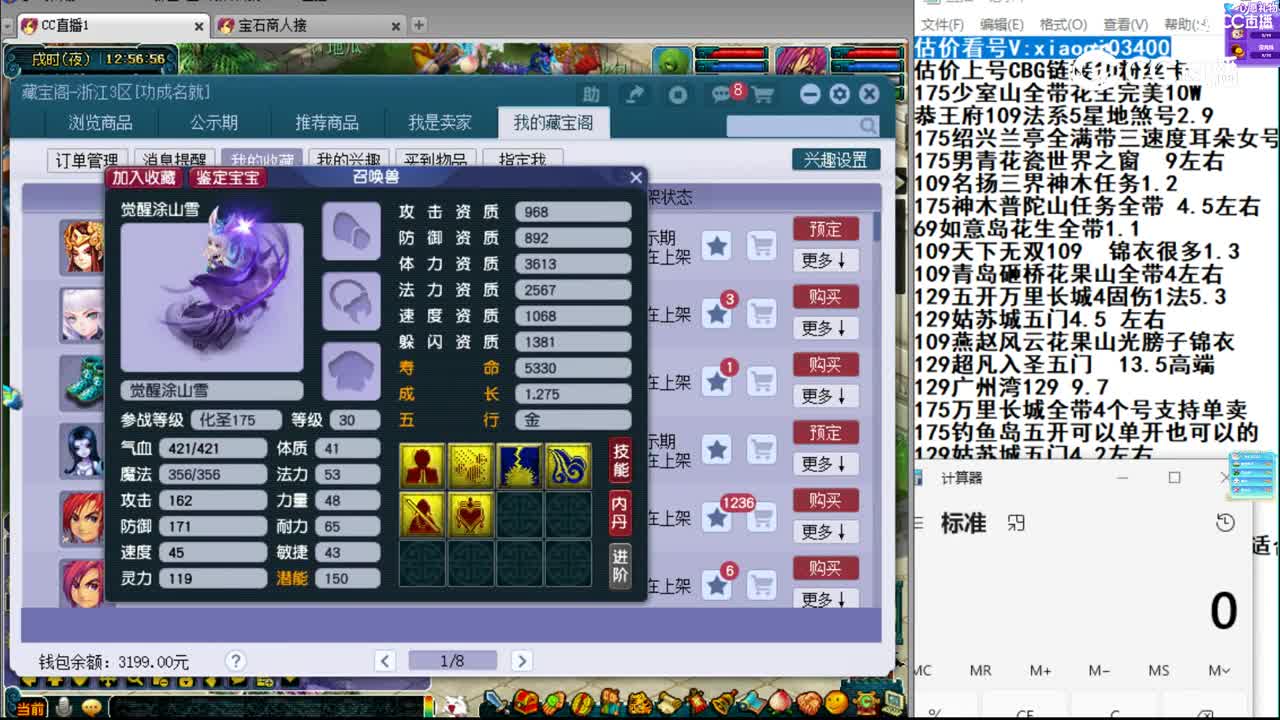Expand 更多 dropdown in third listing row
The image size is (1280, 720).
coord(824,396)
